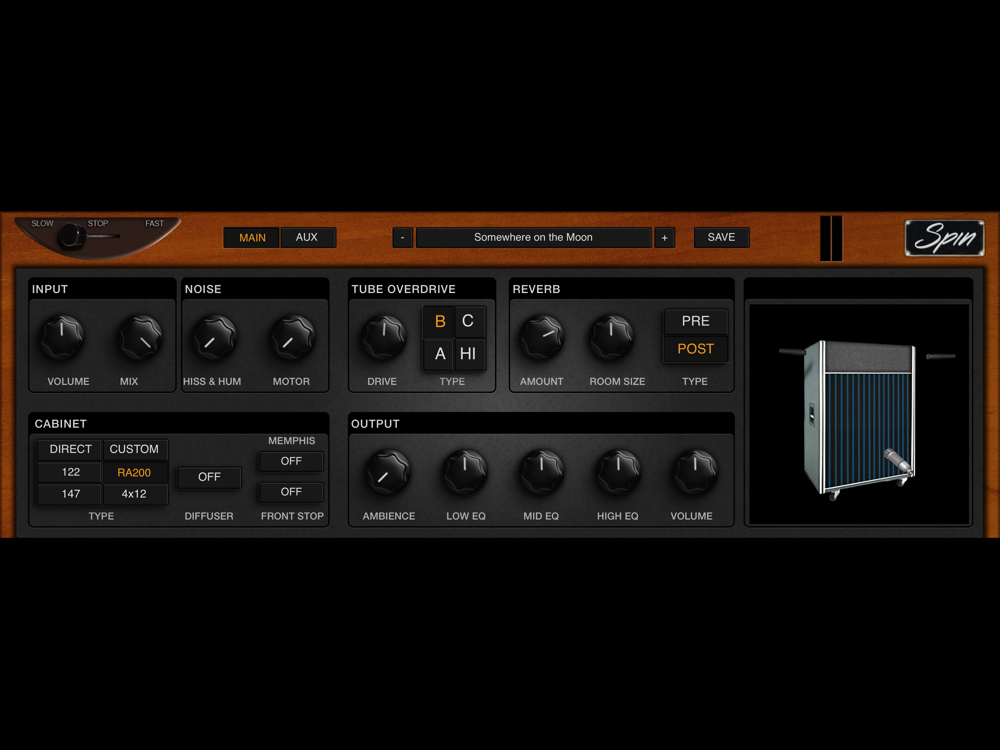Click the SAVE button
Image resolution: width=1000 pixels, height=750 pixels.
[721, 237]
